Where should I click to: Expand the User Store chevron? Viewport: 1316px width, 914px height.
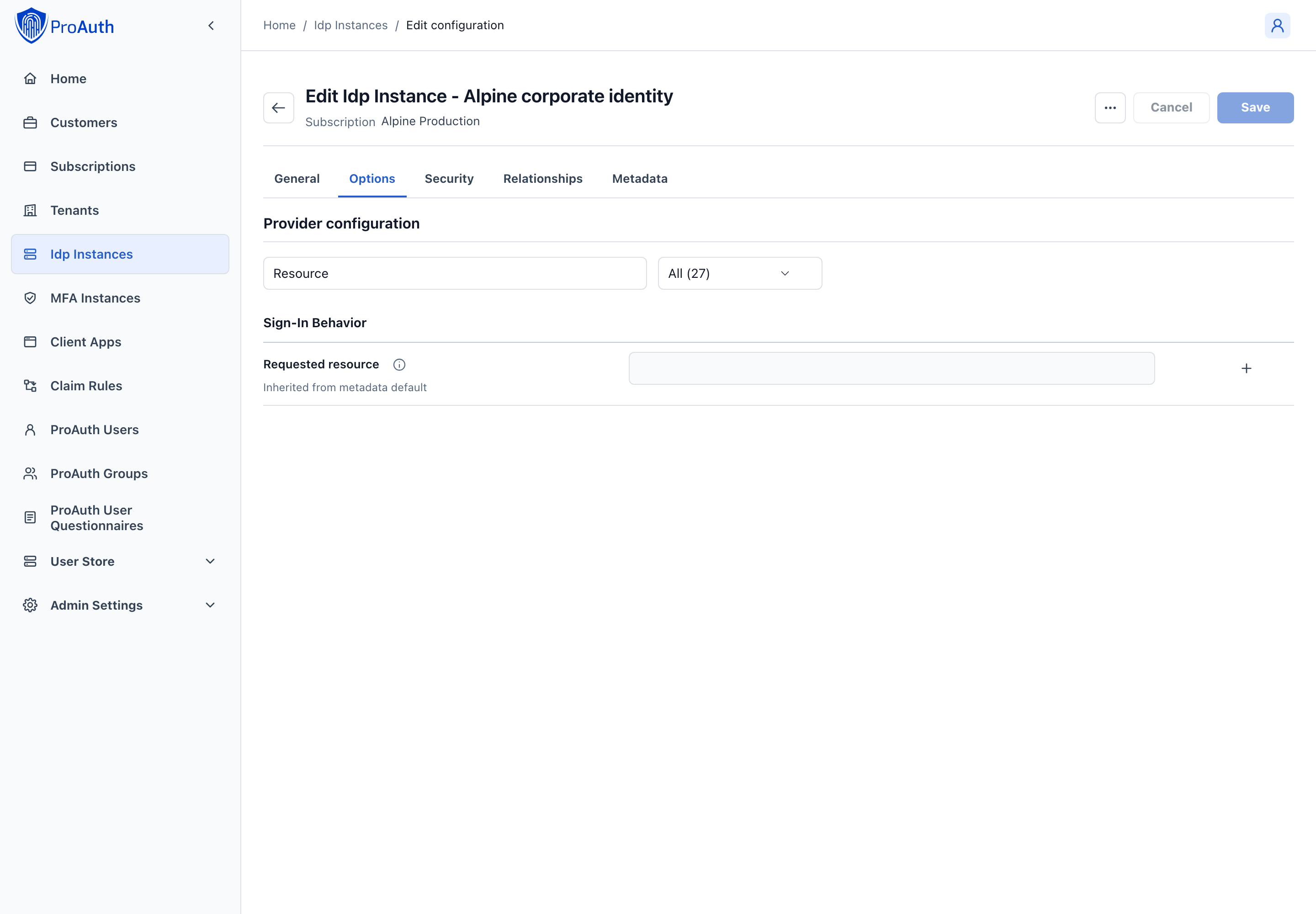pos(210,561)
